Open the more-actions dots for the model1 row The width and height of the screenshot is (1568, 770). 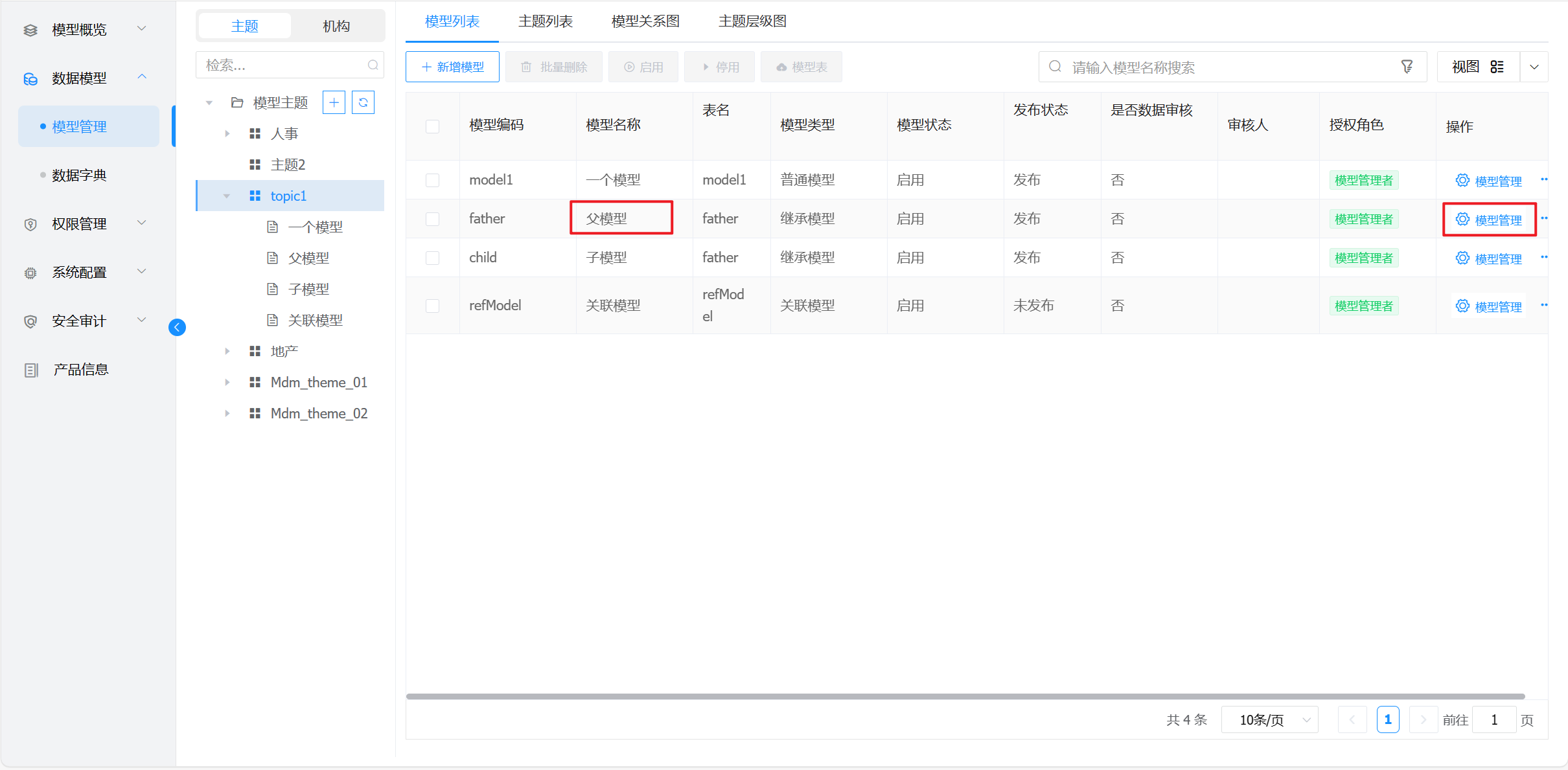[1544, 179]
